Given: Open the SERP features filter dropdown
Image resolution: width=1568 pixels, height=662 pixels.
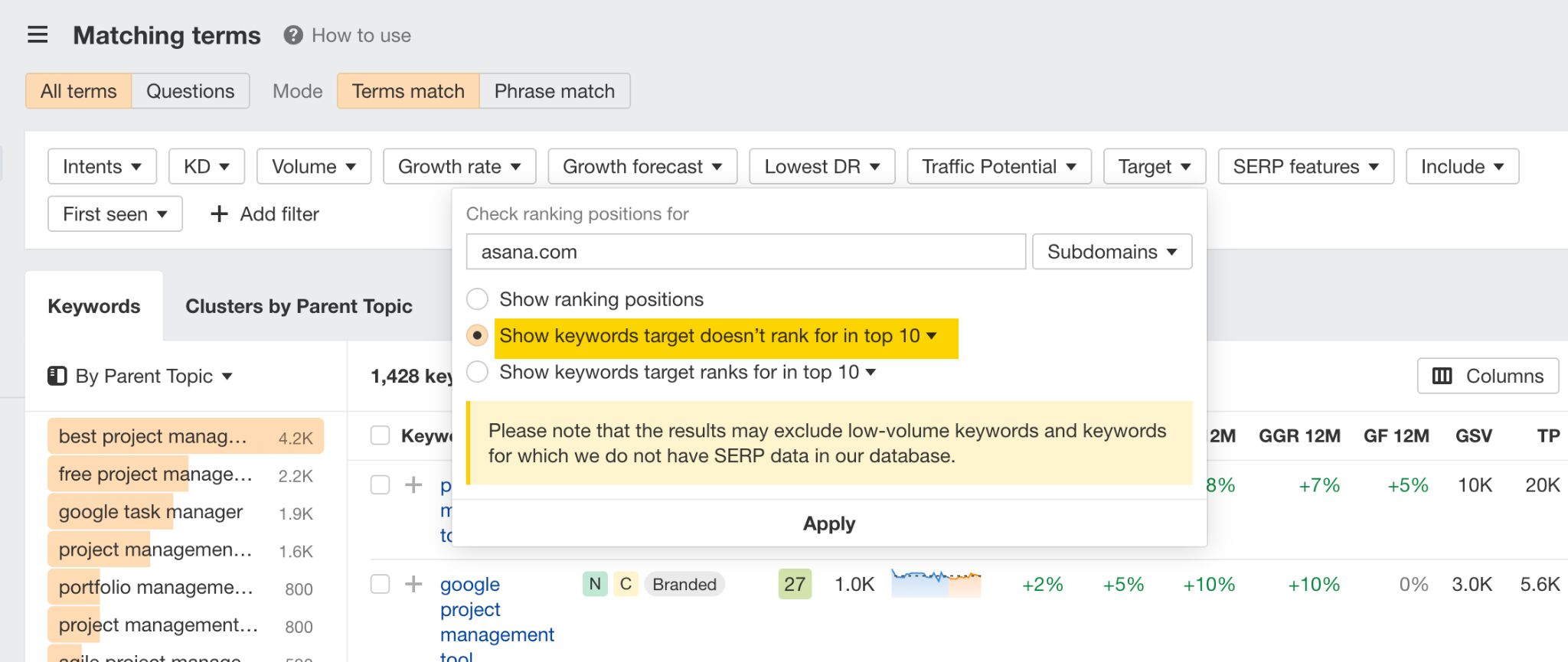Looking at the screenshot, I should (x=1305, y=166).
